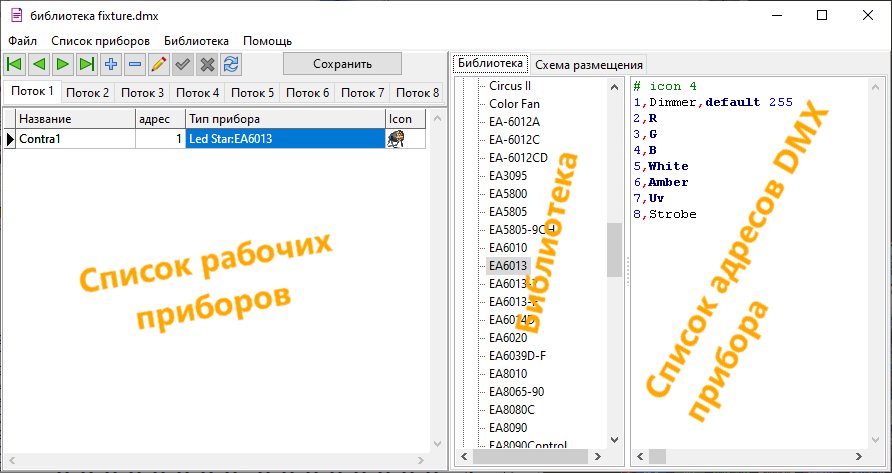
Task: Select the Библиотека panel tab
Action: pos(490,63)
